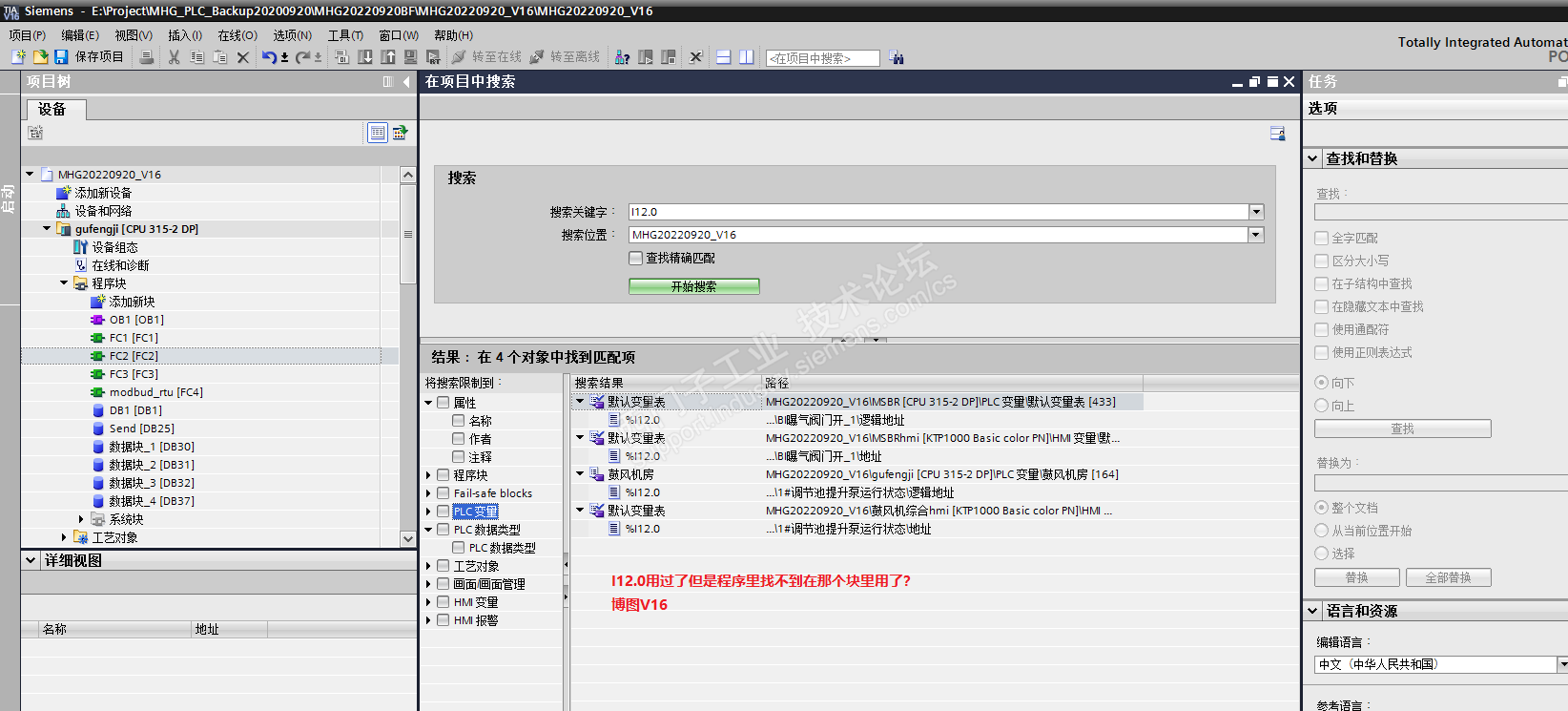Click the blue Undo arrow icon
Viewport: 1568px width, 711px height.
click(x=269, y=57)
